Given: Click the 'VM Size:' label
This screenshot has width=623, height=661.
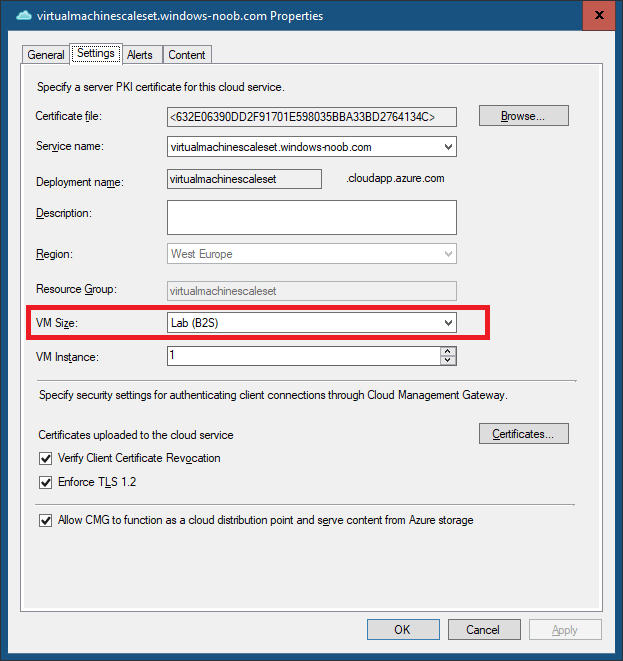Looking at the screenshot, I should (57, 323).
